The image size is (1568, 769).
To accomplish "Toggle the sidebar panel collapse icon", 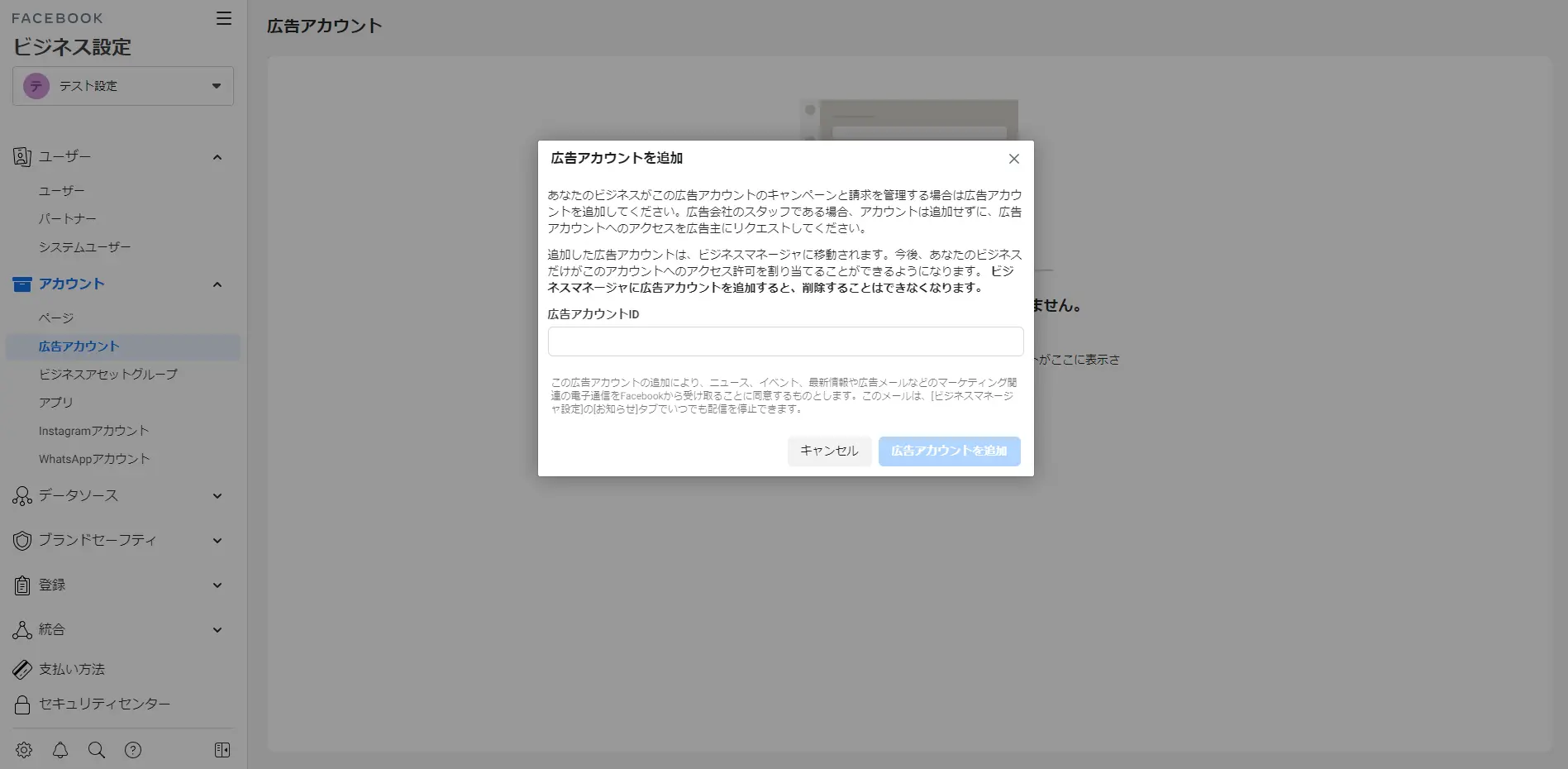I will [x=222, y=750].
